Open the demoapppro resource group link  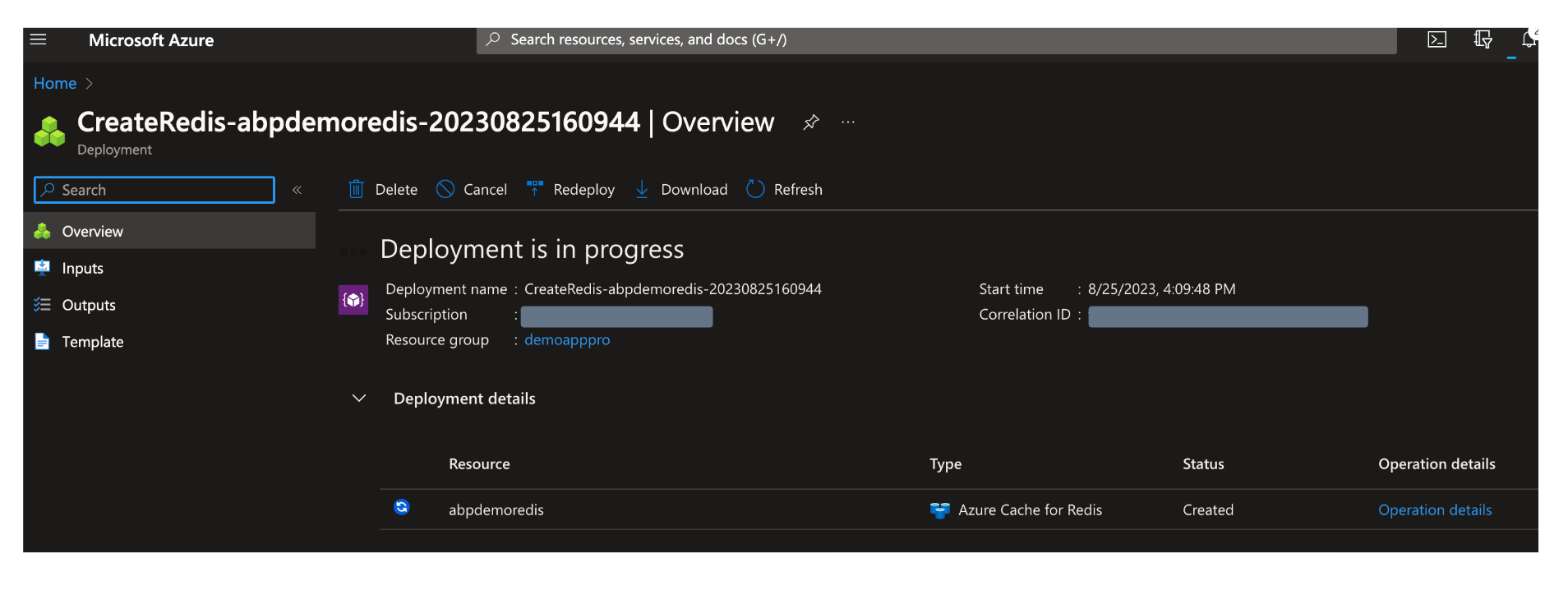pyautogui.click(x=567, y=339)
